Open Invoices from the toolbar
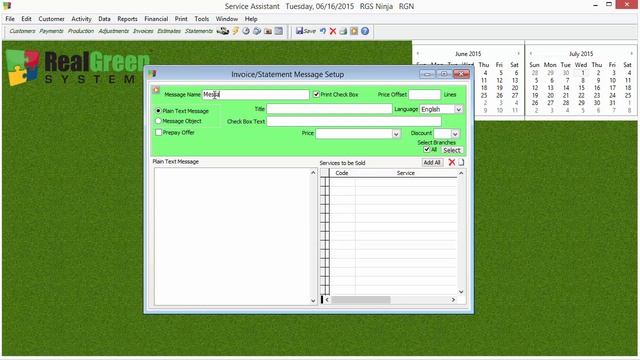The height and width of the screenshot is (360, 640). [x=143, y=31]
